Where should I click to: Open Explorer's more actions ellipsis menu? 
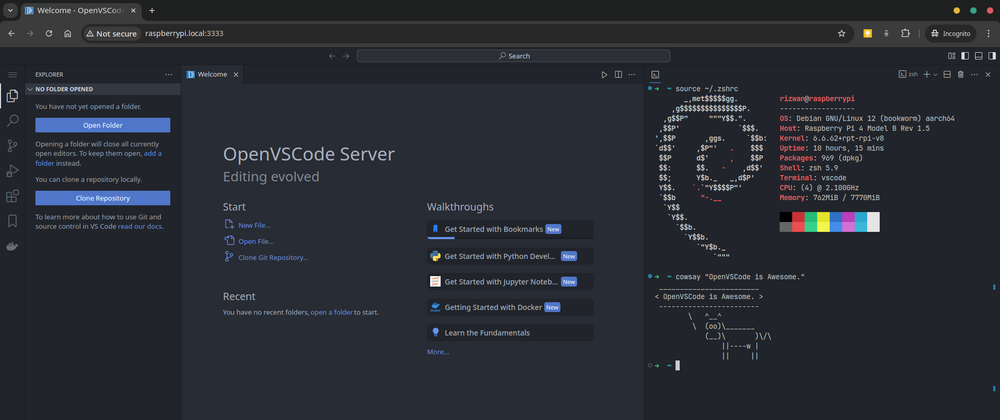pos(168,75)
